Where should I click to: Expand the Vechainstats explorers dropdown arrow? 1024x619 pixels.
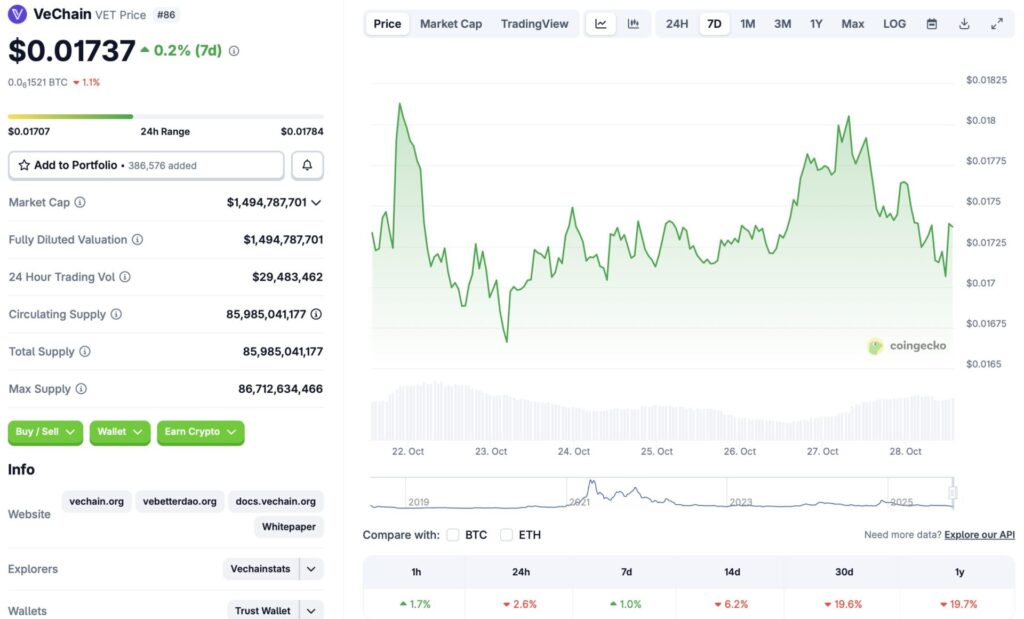click(x=312, y=569)
